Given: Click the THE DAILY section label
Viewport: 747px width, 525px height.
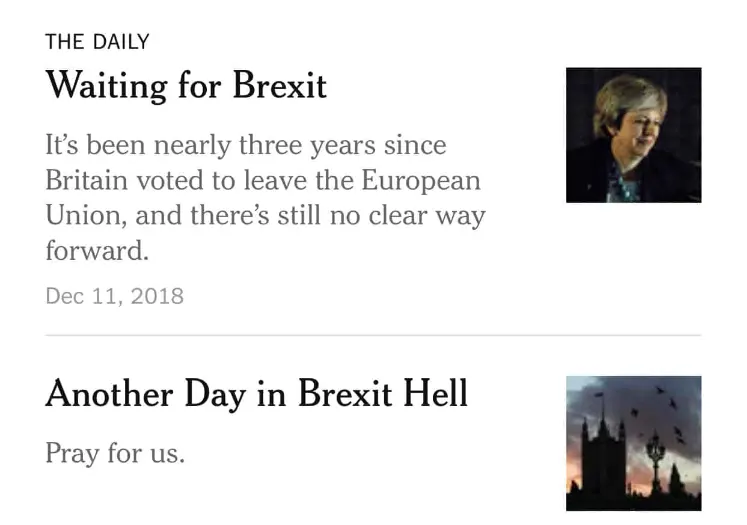Looking at the screenshot, I should (x=97, y=42).
